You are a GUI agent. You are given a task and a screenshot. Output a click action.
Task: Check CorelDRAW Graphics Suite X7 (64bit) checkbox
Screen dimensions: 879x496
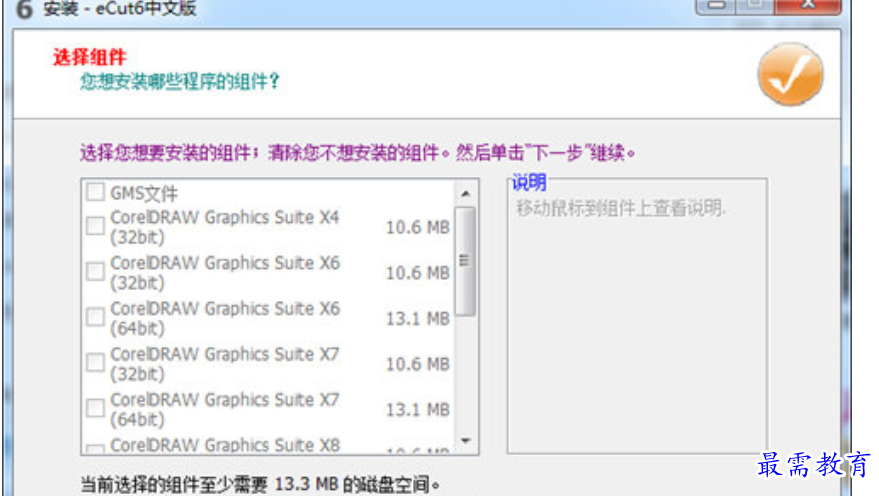95,408
